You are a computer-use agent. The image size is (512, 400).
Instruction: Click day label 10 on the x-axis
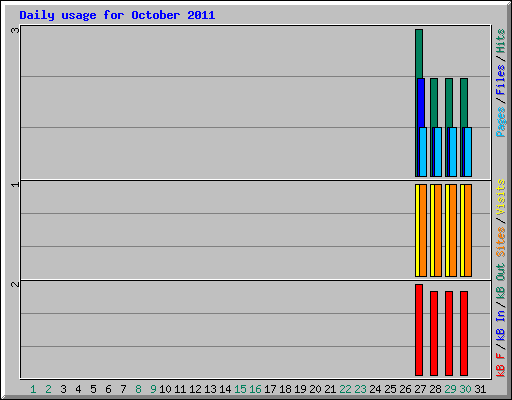pos(165,389)
